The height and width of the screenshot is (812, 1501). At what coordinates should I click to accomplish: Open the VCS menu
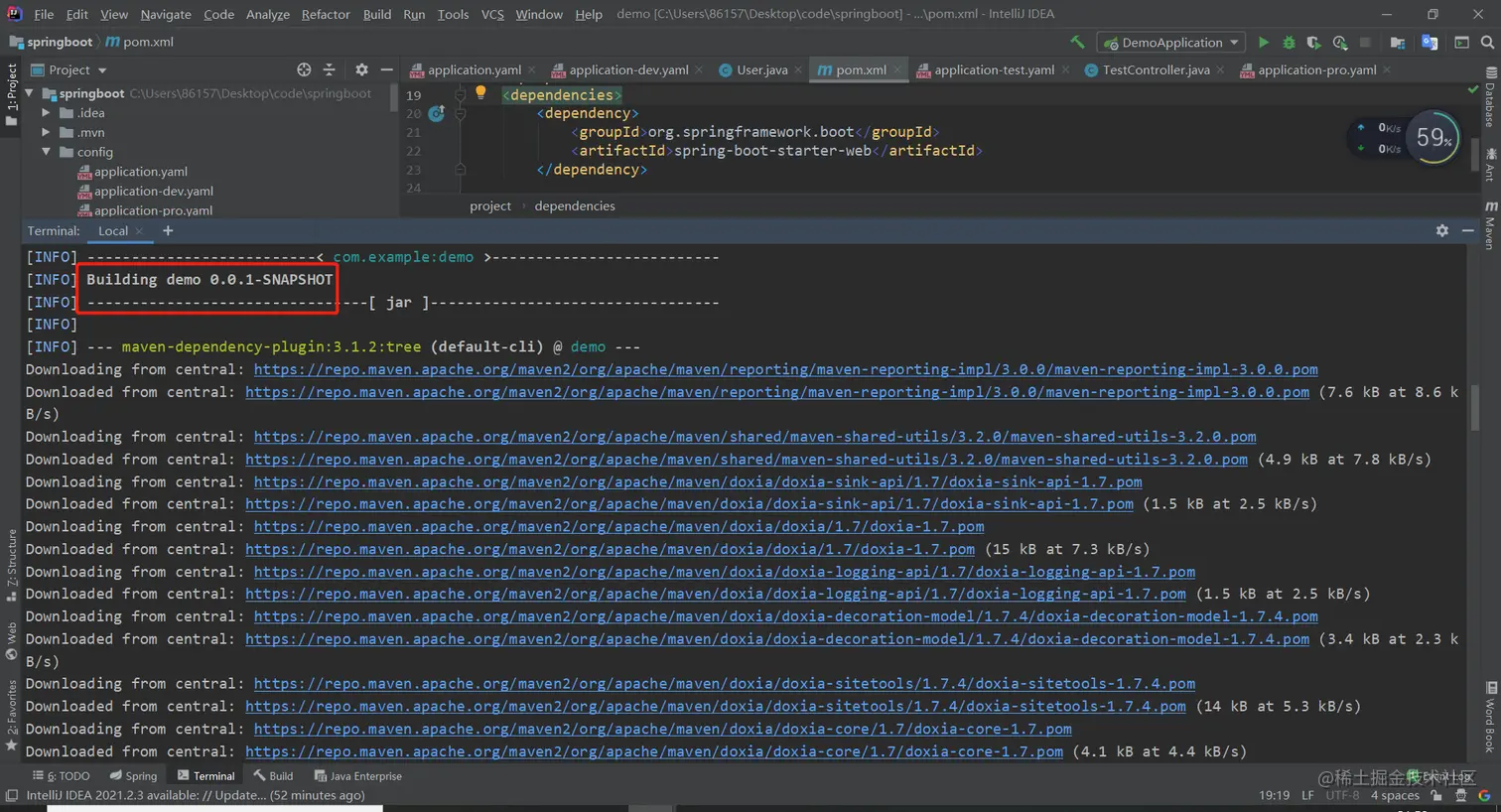[x=491, y=14]
